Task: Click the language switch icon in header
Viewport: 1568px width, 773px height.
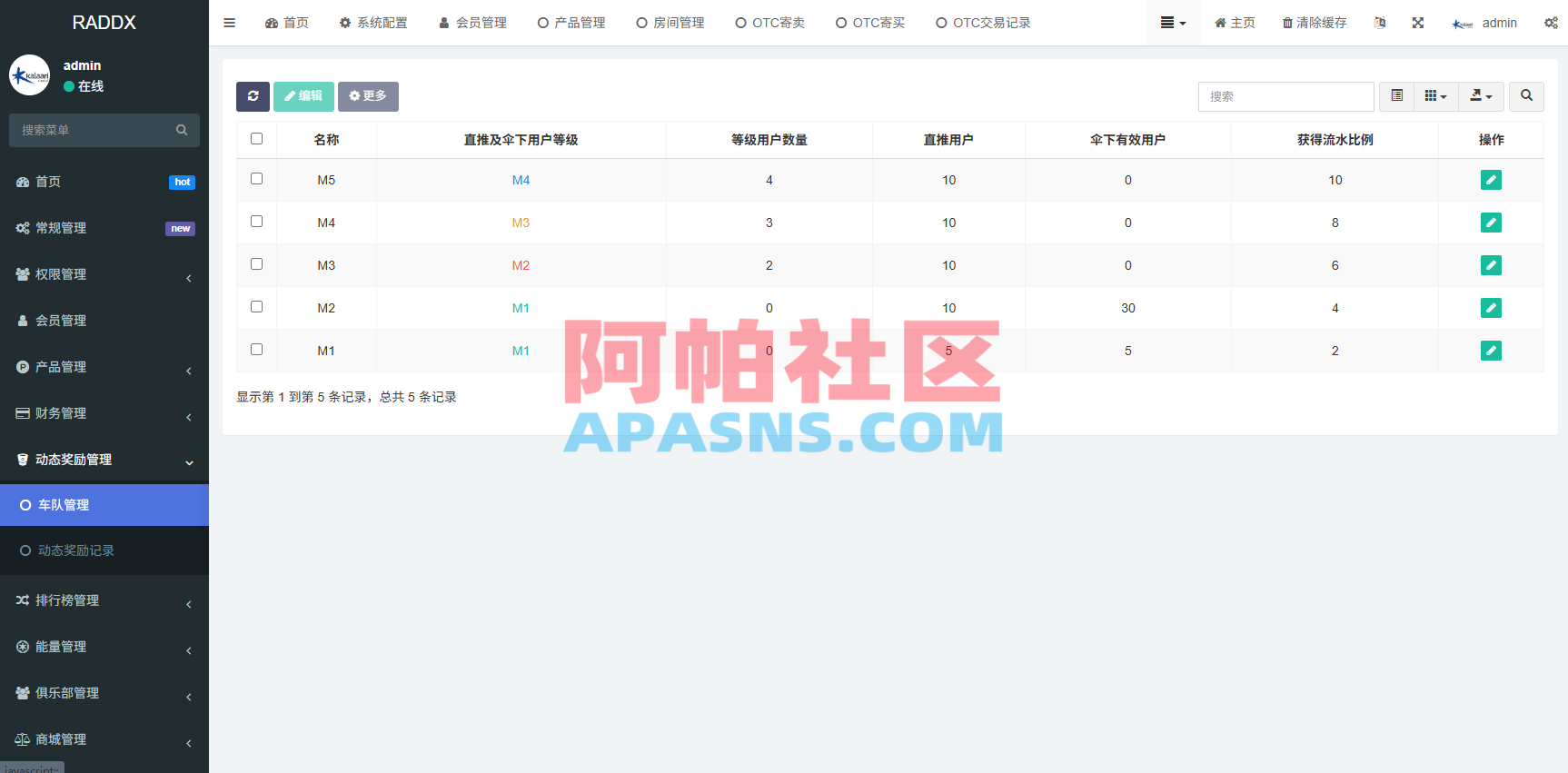Action: click(1380, 23)
